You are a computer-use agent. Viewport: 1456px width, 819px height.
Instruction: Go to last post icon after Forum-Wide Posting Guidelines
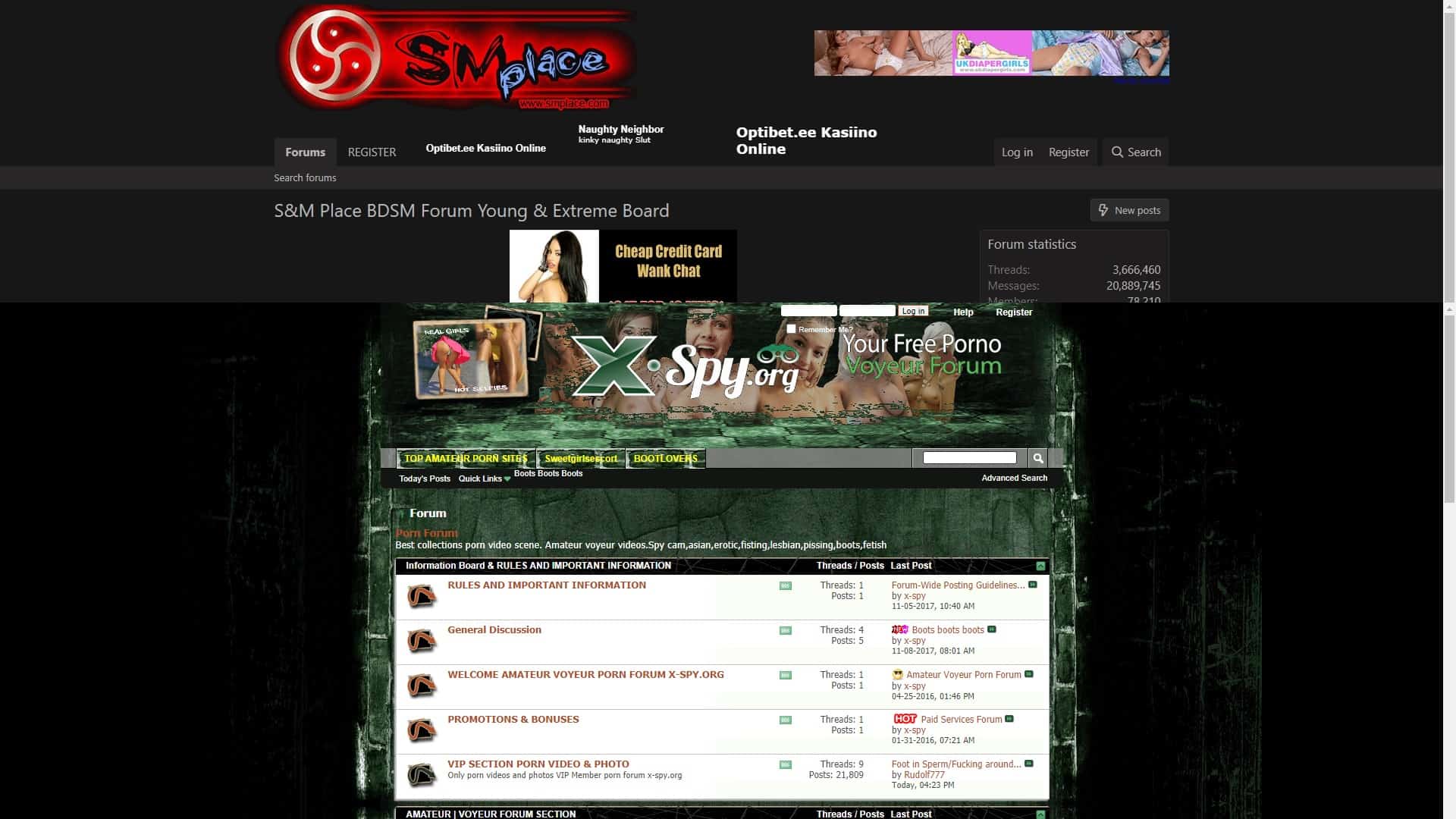coord(1032,585)
